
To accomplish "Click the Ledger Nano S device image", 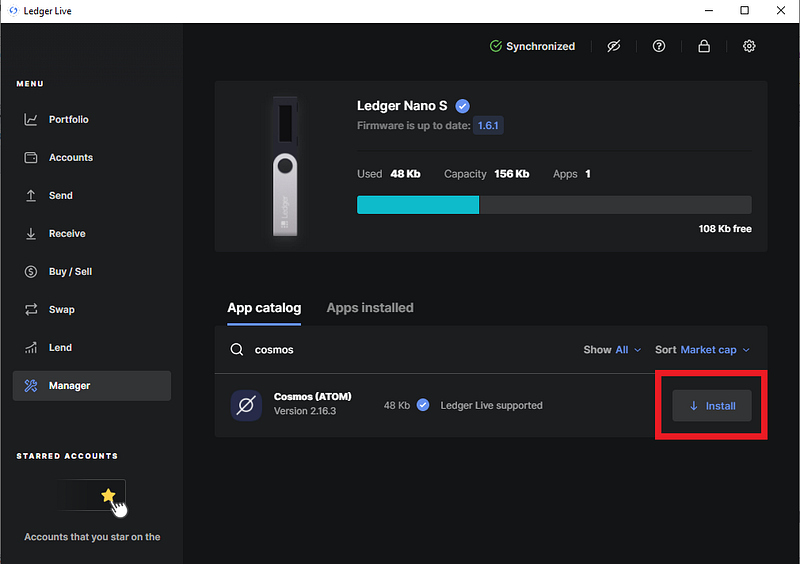I will pyautogui.click(x=285, y=166).
